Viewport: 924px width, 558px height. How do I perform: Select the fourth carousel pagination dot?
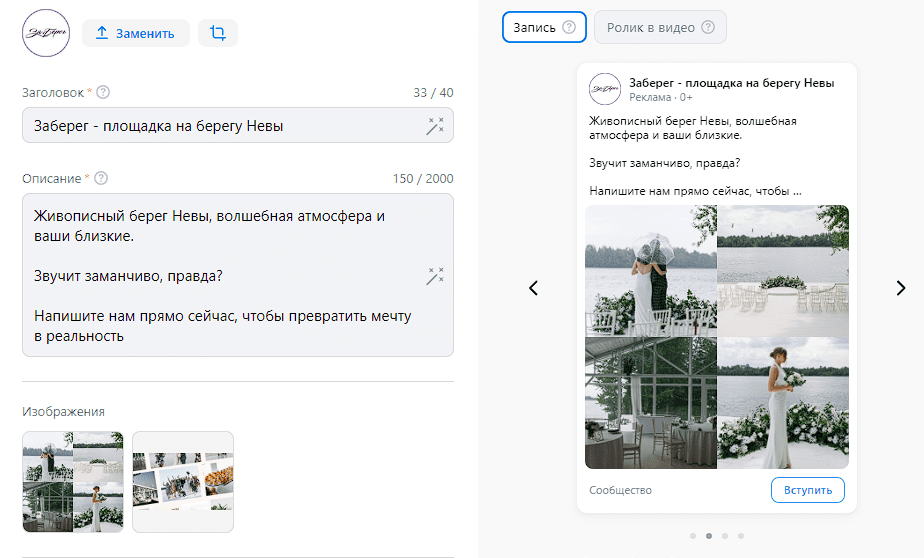(x=741, y=536)
